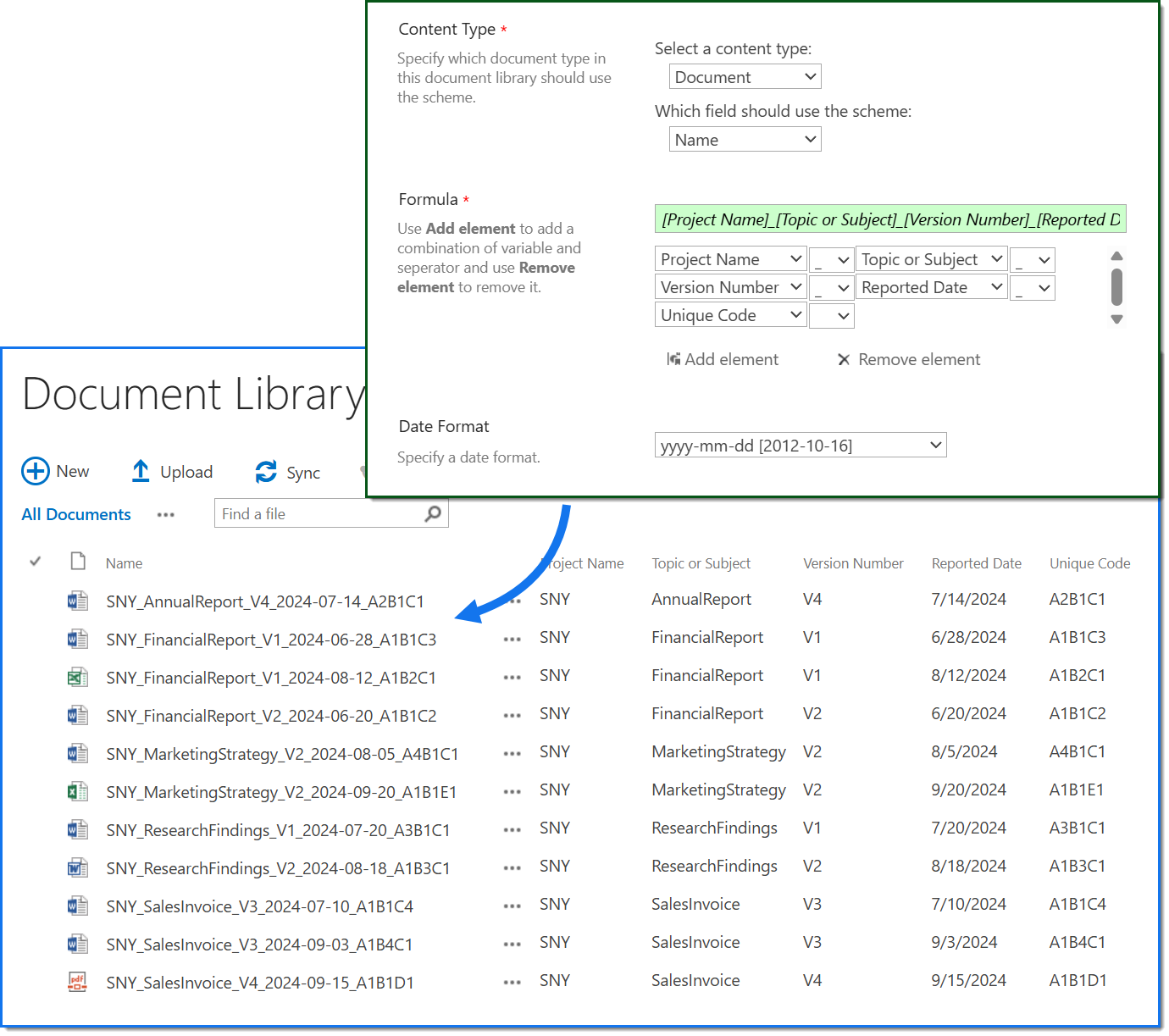Open separator dropdown after Reported Date
The width and height of the screenshot is (1169, 1036).
pos(1033,288)
